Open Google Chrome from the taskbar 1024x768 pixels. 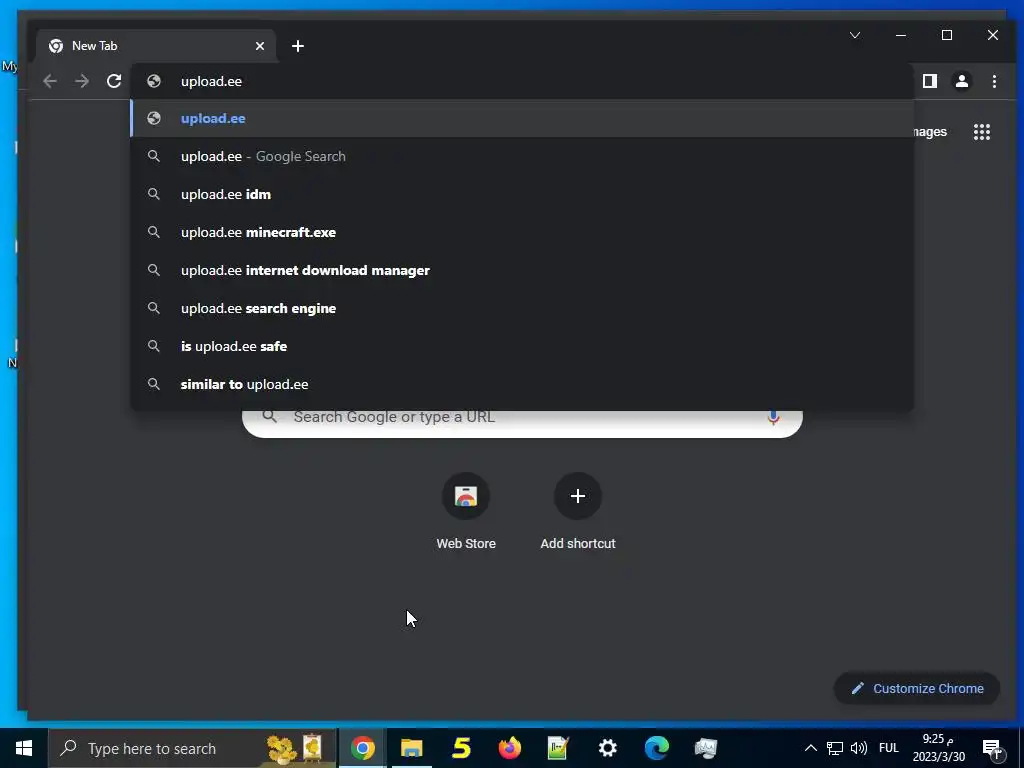click(362, 748)
